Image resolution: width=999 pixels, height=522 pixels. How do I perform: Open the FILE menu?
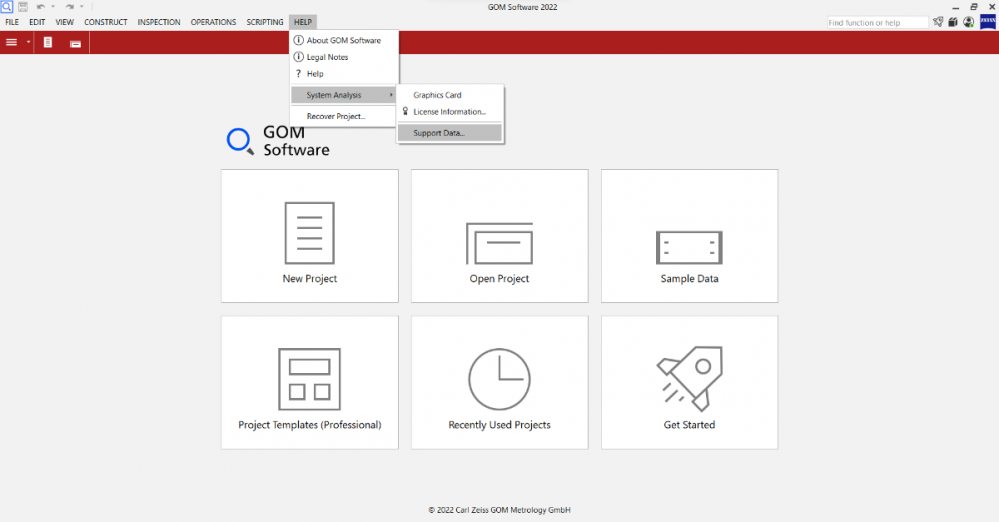pos(12,22)
